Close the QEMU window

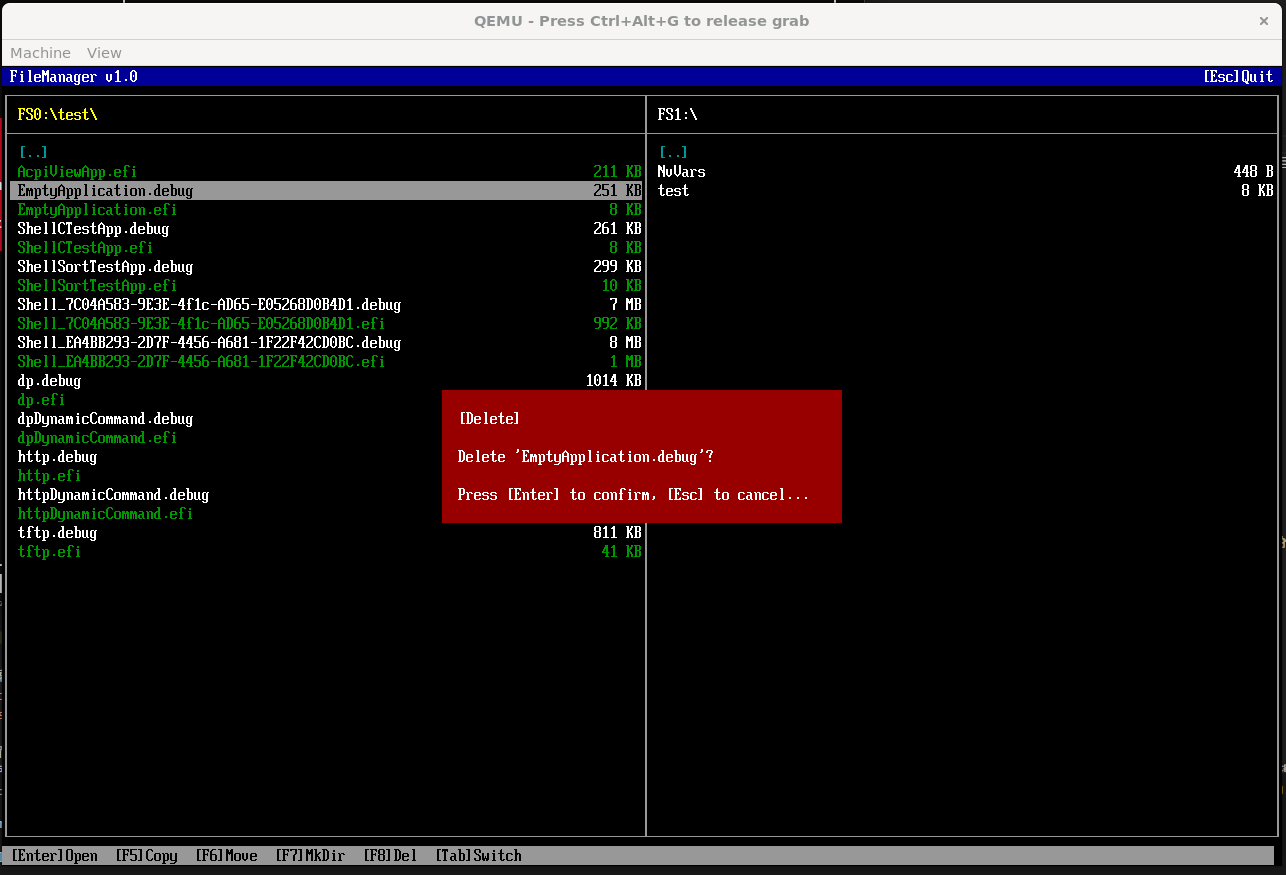[1264, 21]
